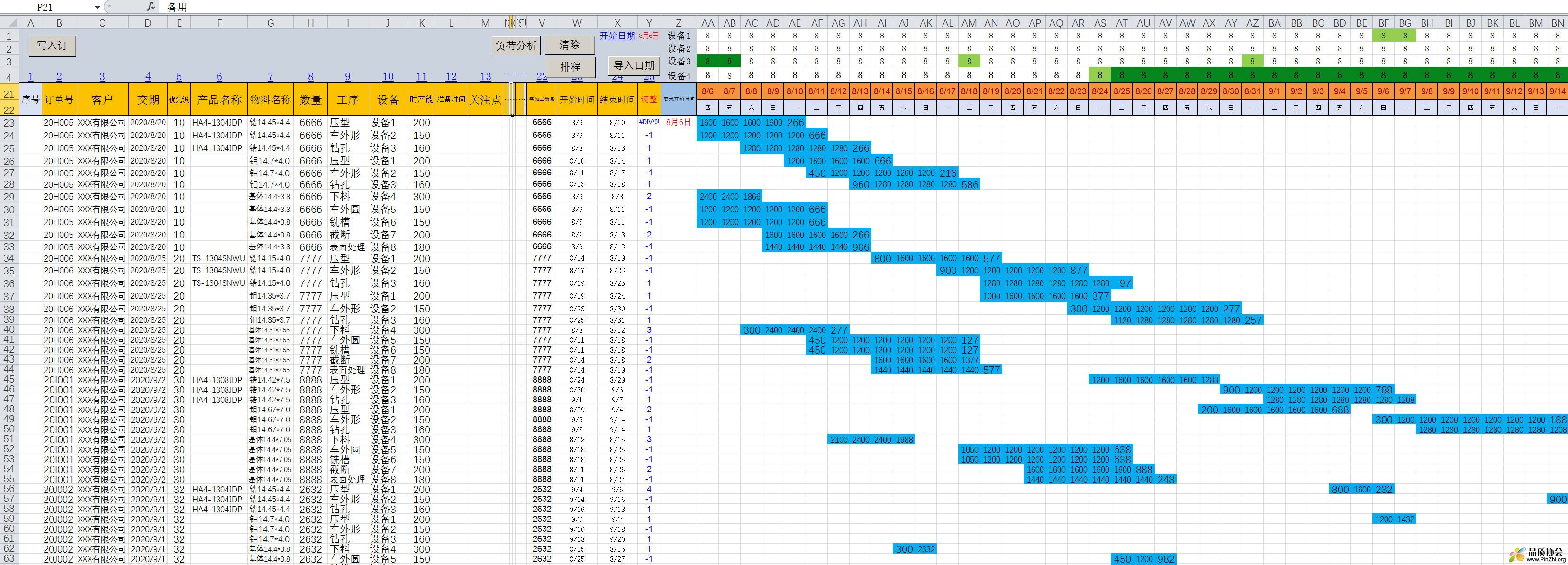
Task: Click the 下料 process cell in row 29
Action: tap(347, 197)
